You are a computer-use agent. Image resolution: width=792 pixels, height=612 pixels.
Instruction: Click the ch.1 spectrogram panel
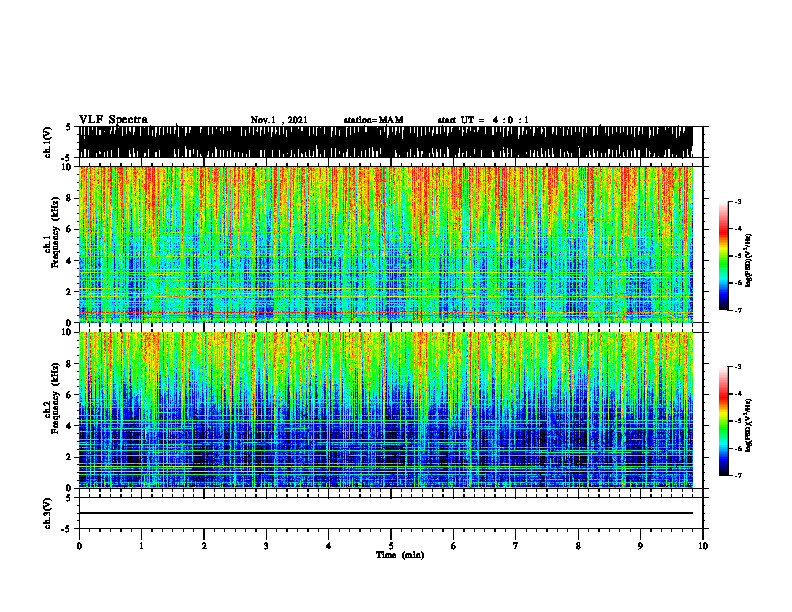[x=385, y=244]
